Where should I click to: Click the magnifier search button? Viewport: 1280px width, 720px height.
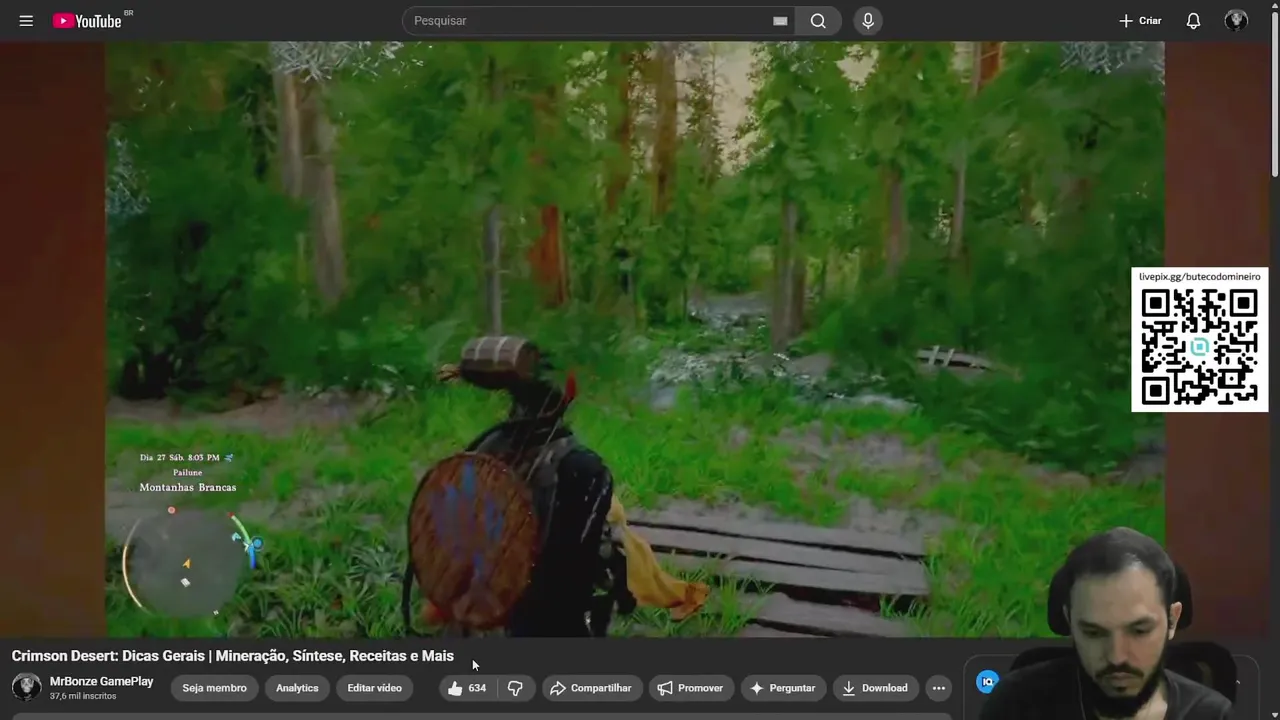coord(818,21)
